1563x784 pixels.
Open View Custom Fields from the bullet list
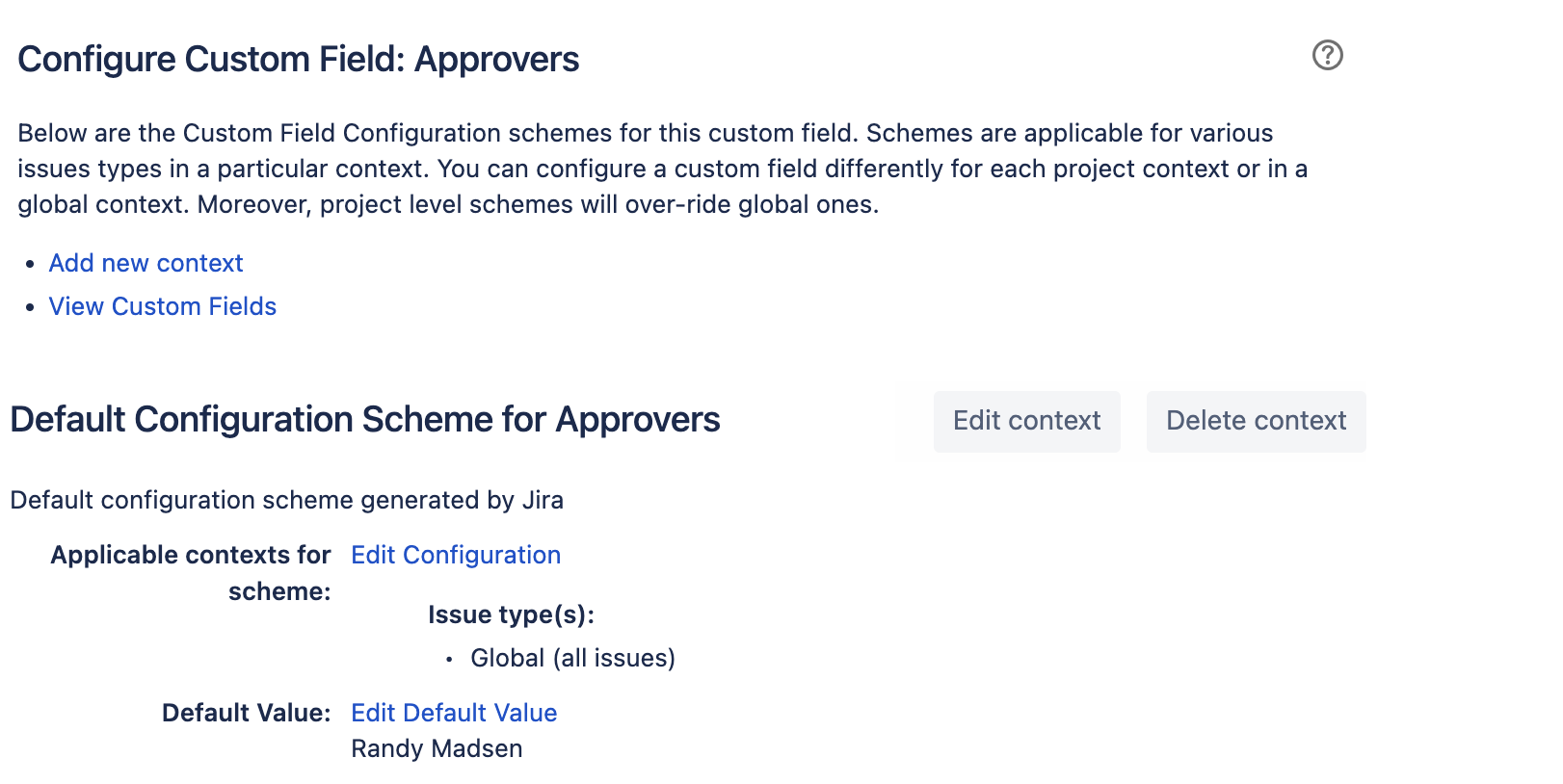(x=162, y=306)
